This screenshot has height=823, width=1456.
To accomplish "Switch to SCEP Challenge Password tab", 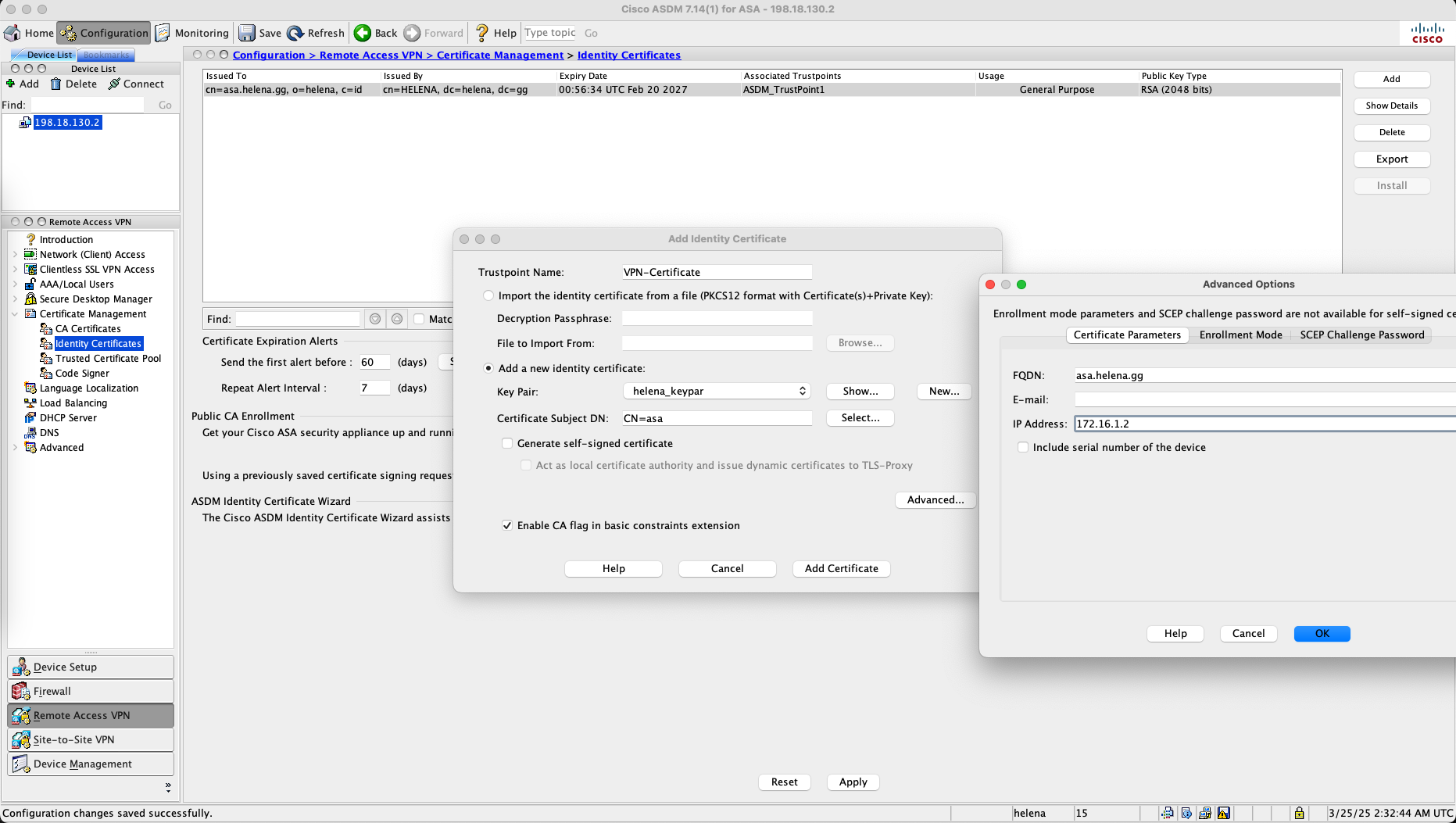I will pos(1361,335).
